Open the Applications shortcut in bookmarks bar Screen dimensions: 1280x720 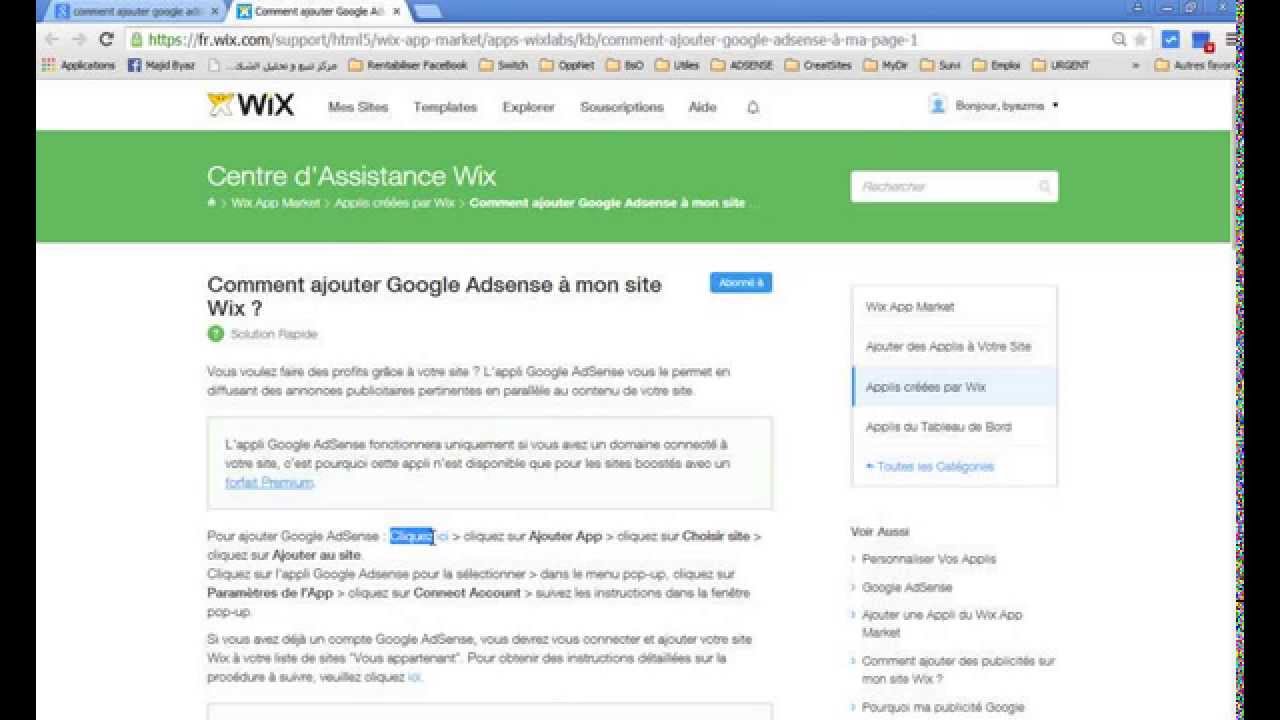point(79,65)
